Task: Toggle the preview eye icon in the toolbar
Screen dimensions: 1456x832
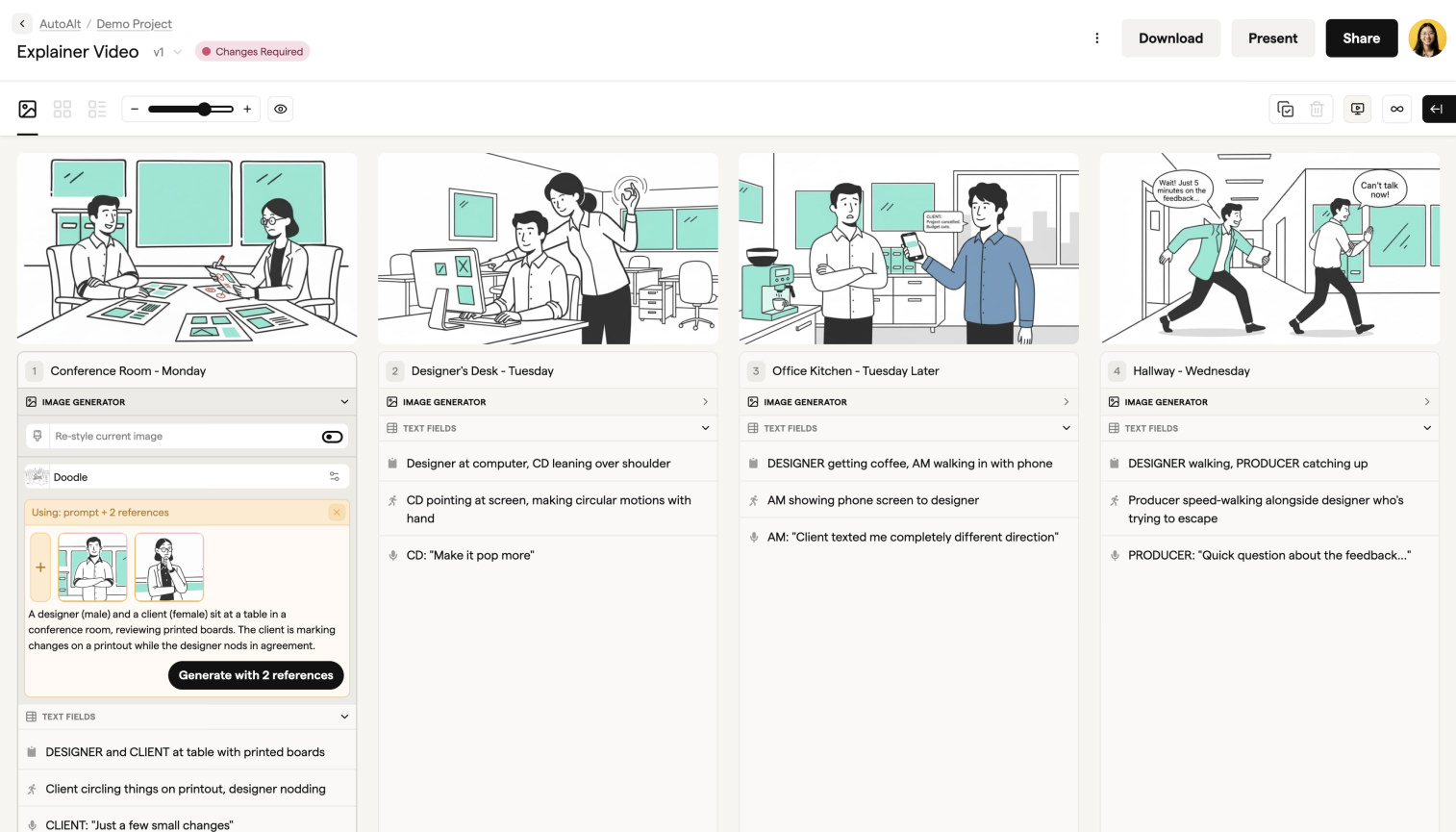Action: [280, 109]
